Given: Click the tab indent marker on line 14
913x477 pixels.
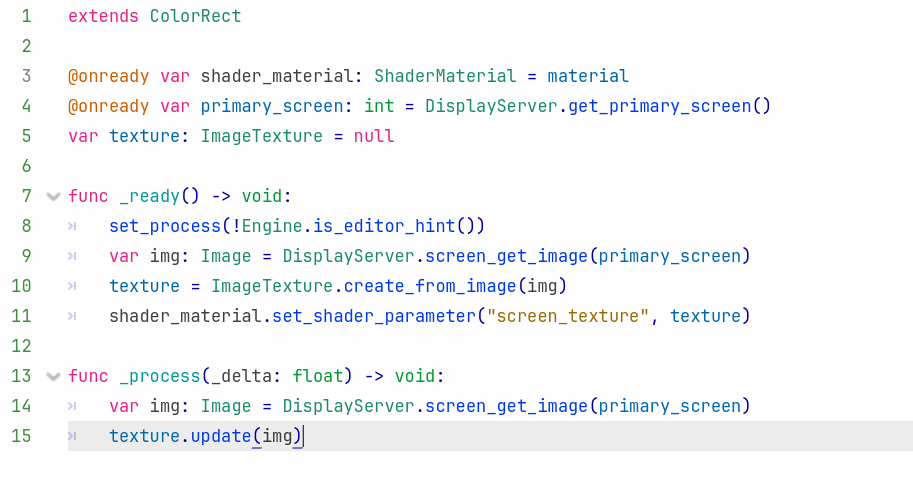Looking at the screenshot, I should (73, 406).
